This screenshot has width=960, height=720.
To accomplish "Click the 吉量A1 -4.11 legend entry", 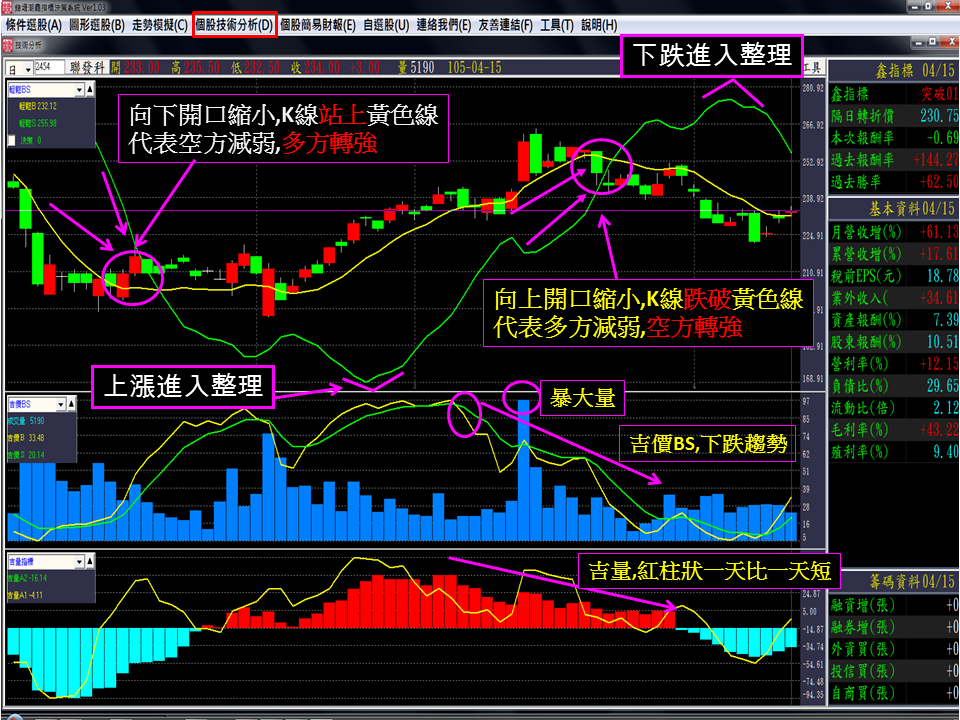I will (25, 595).
